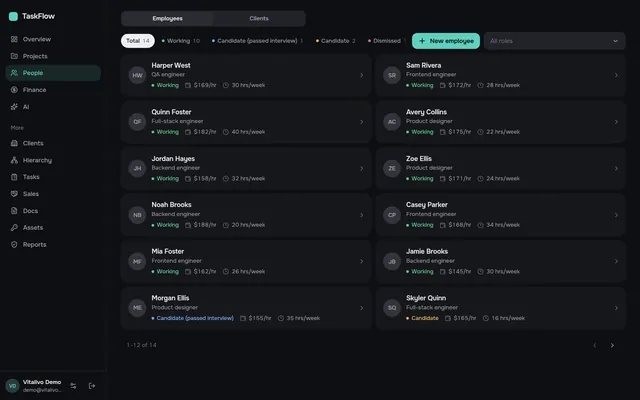Click the SR avatar for Sam Rivera
Viewport: 640px width, 400px height.
click(x=392, y=75)
